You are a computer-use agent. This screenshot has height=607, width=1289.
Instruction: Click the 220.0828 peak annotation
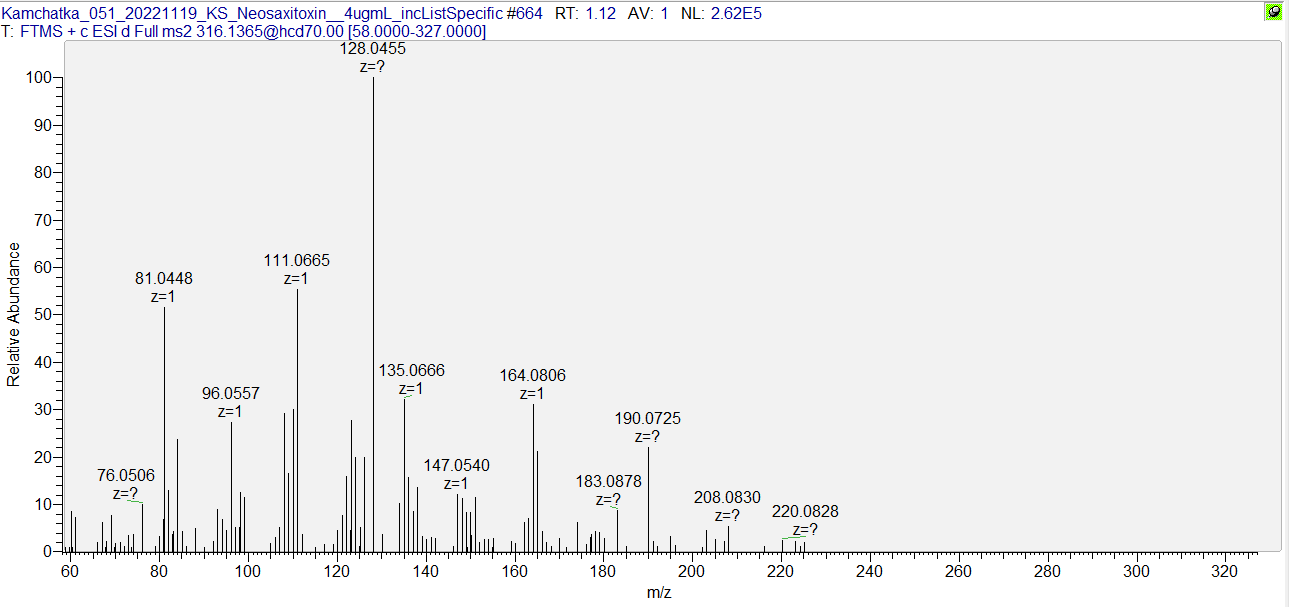pyautogui.click(x=805, y=512)
